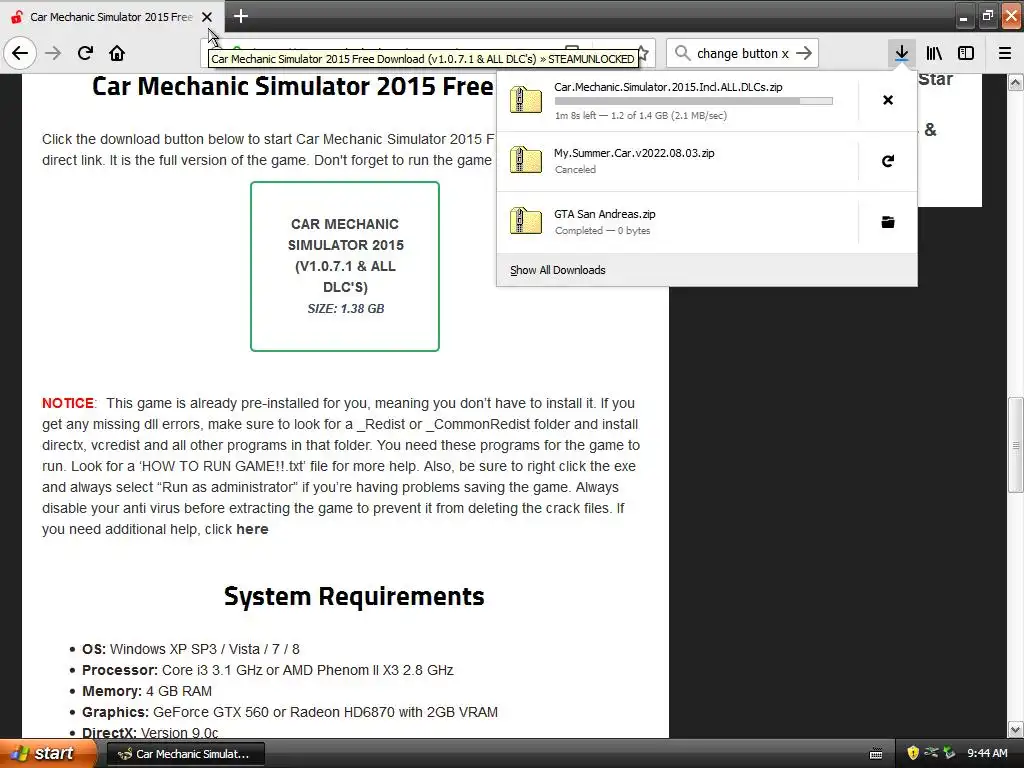Click the 'My.Summer.Car.v2022.08.03.zip' file name

pyautogui.click(x=634, y=153)
